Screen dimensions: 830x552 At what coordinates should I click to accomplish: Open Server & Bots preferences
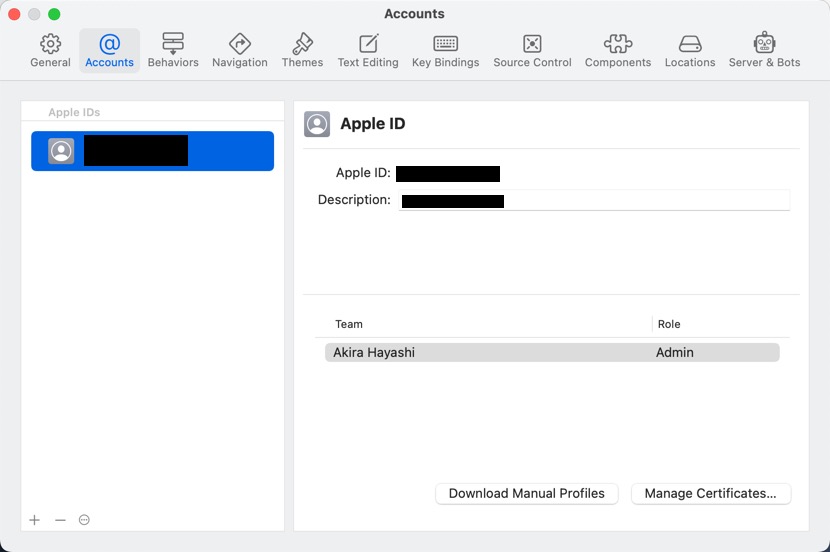(x=764, y=51)
